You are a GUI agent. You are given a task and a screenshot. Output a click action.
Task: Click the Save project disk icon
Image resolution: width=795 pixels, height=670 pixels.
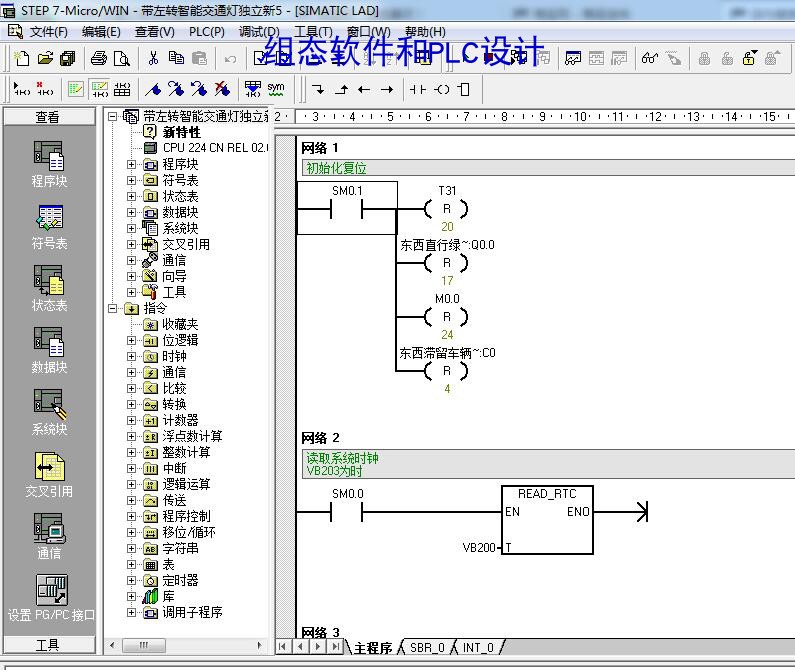tap(67, 58)
